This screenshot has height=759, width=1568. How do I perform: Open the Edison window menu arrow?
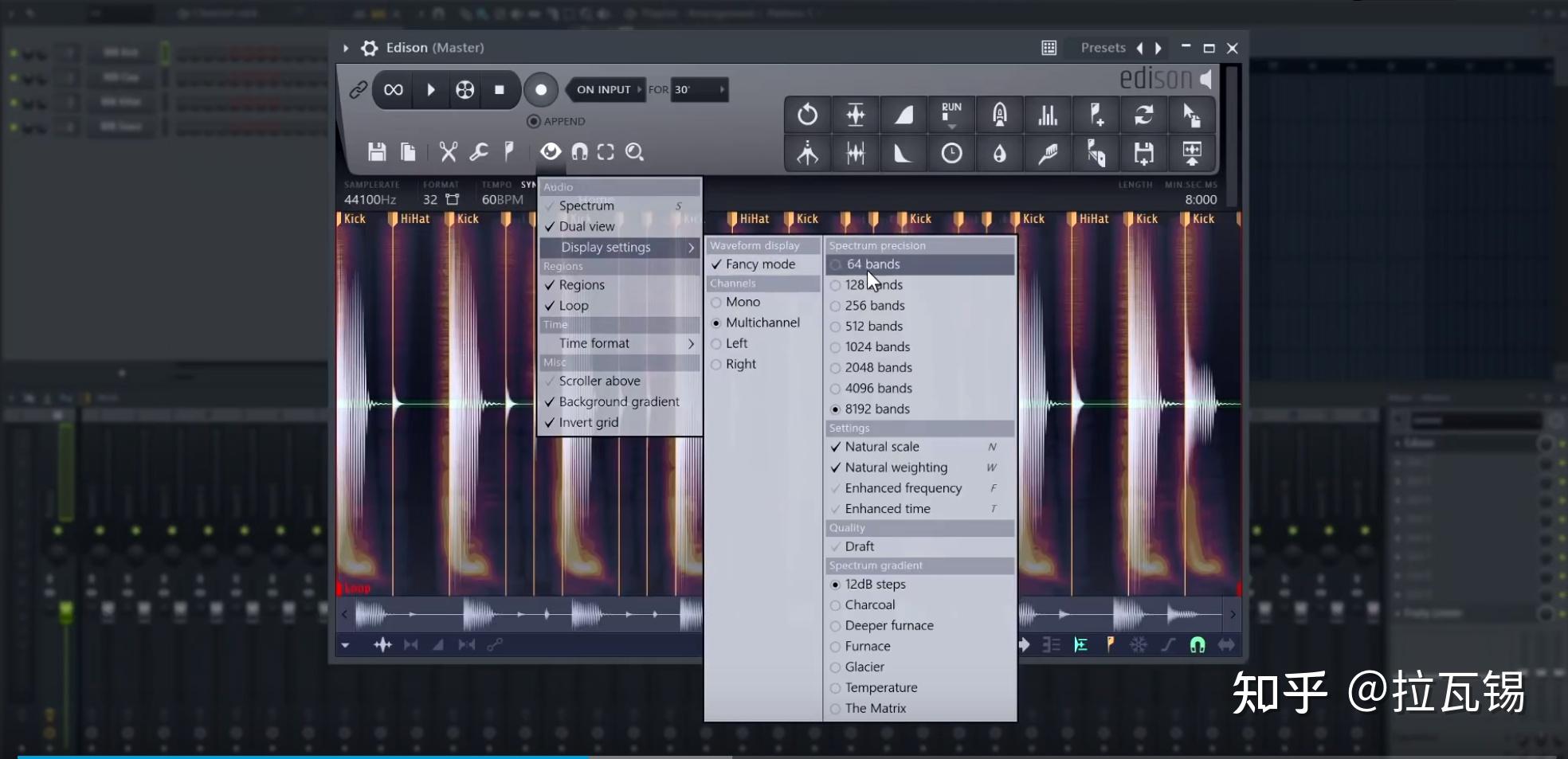point(346,48)
